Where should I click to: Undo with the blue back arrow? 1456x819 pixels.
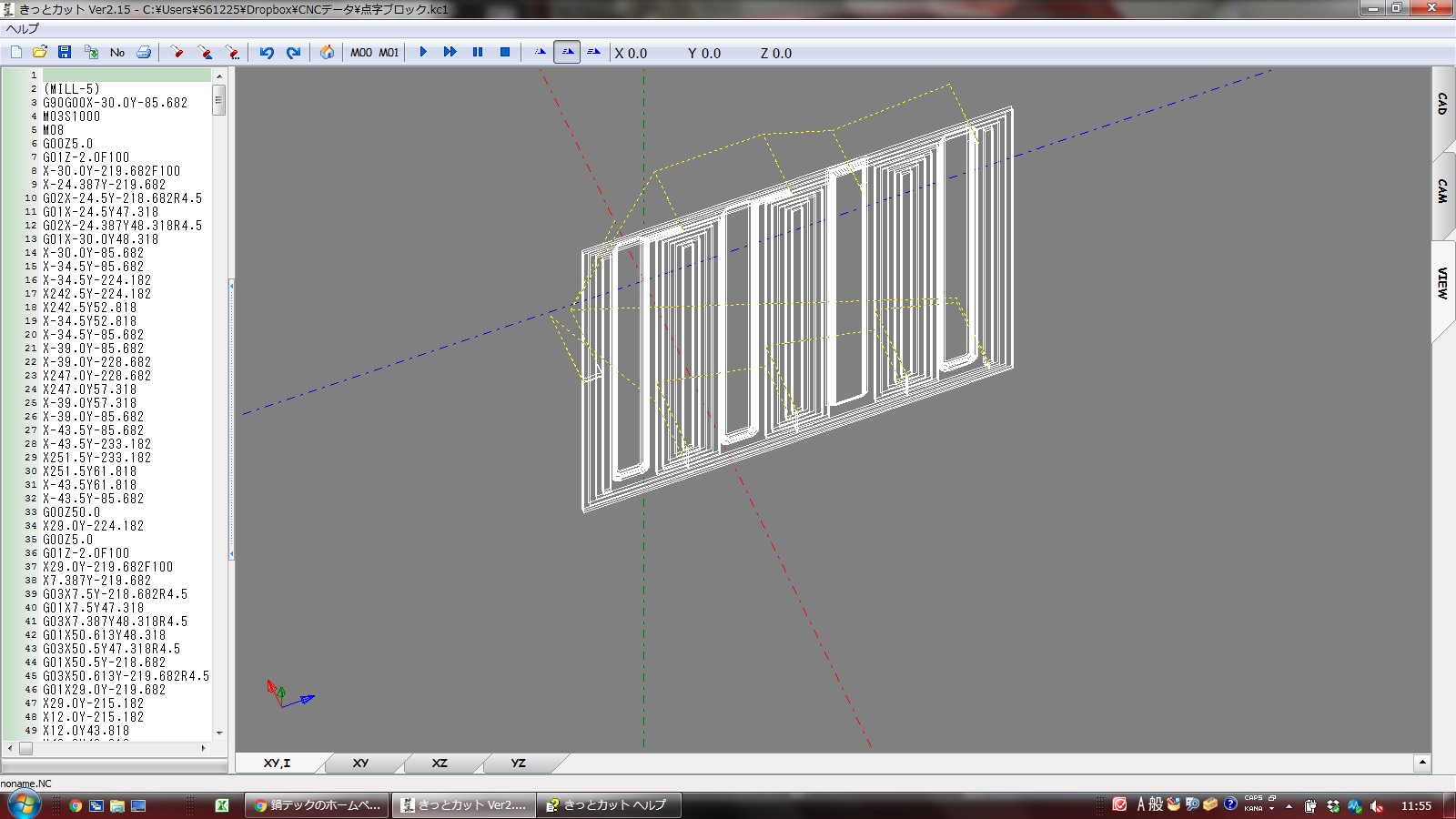(267, 53)
